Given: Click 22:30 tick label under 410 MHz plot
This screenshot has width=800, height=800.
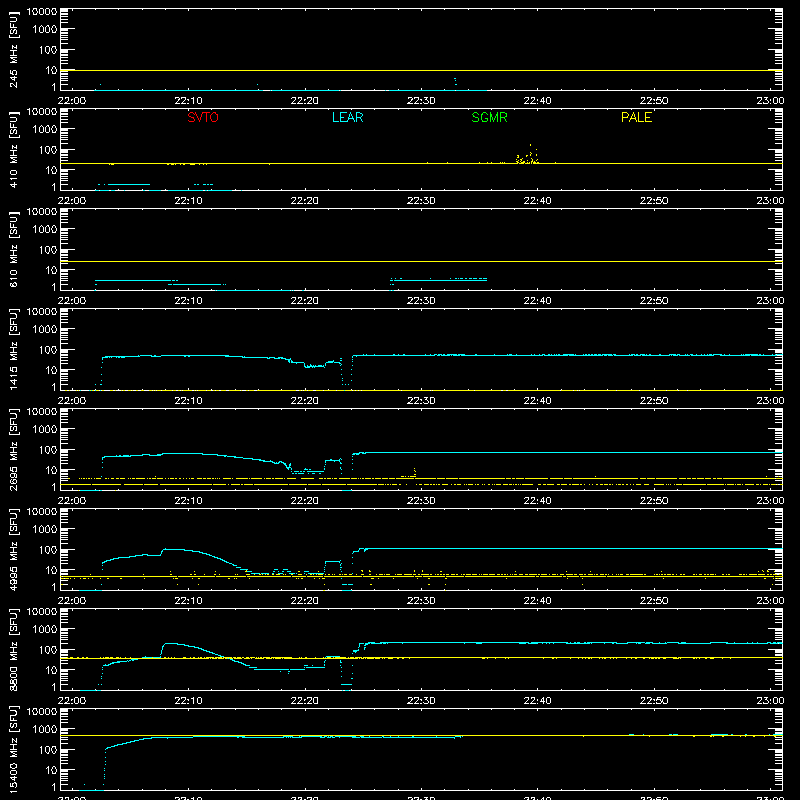Looking at the screenshot, I should 421,201.
